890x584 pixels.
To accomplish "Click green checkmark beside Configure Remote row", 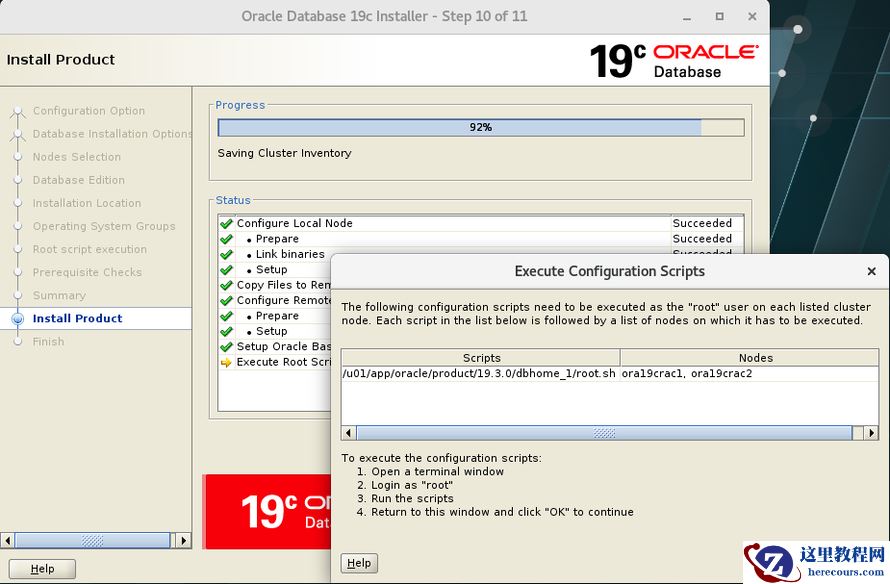I will pos(226,300).
